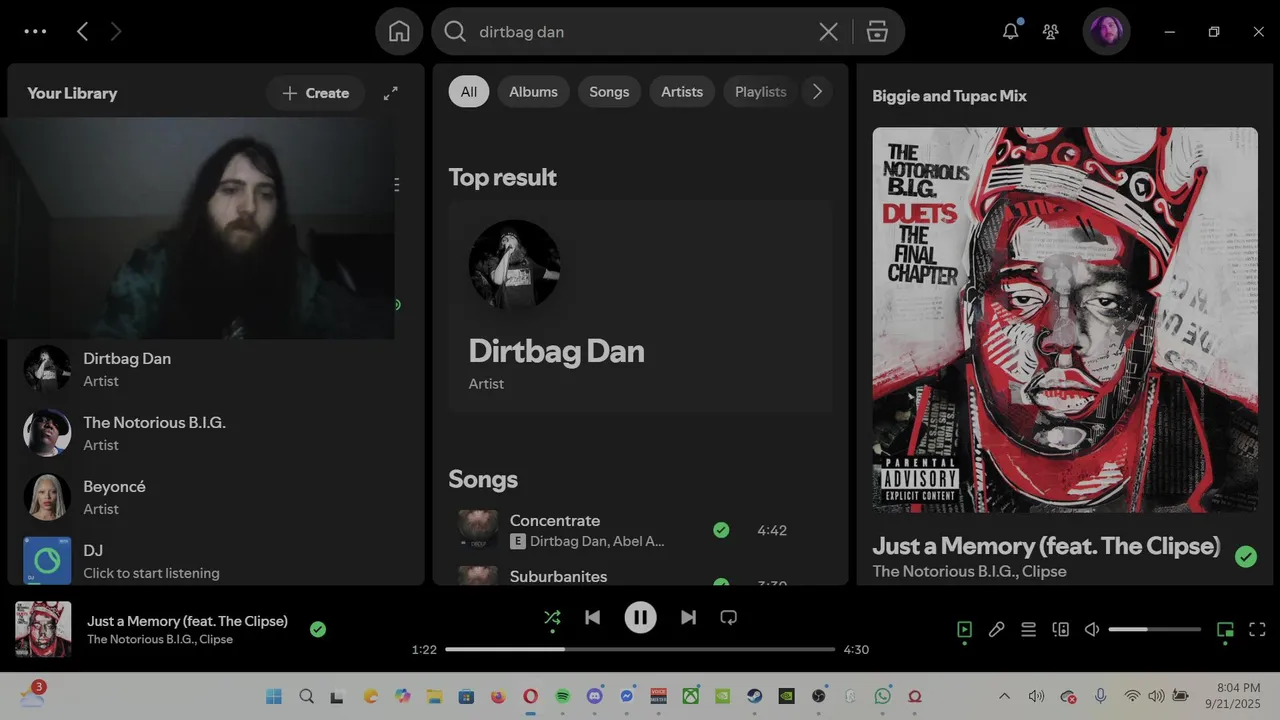Filter results by Songs
1280x720 pixels.
pos(609,92)
